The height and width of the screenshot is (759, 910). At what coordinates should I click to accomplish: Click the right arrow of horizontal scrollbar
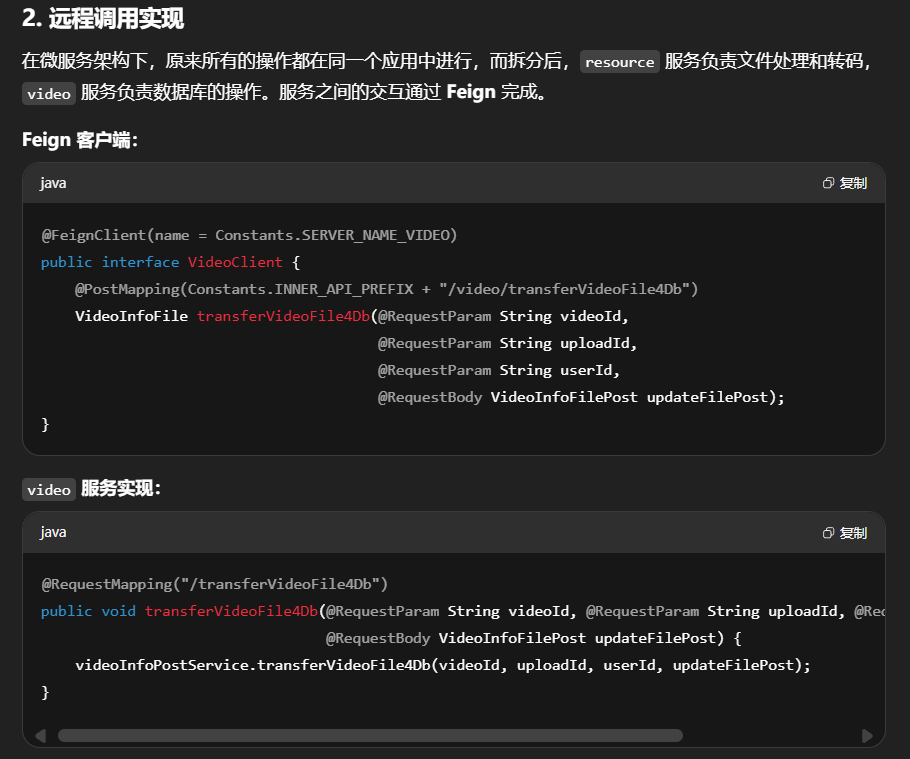(867, 735)
